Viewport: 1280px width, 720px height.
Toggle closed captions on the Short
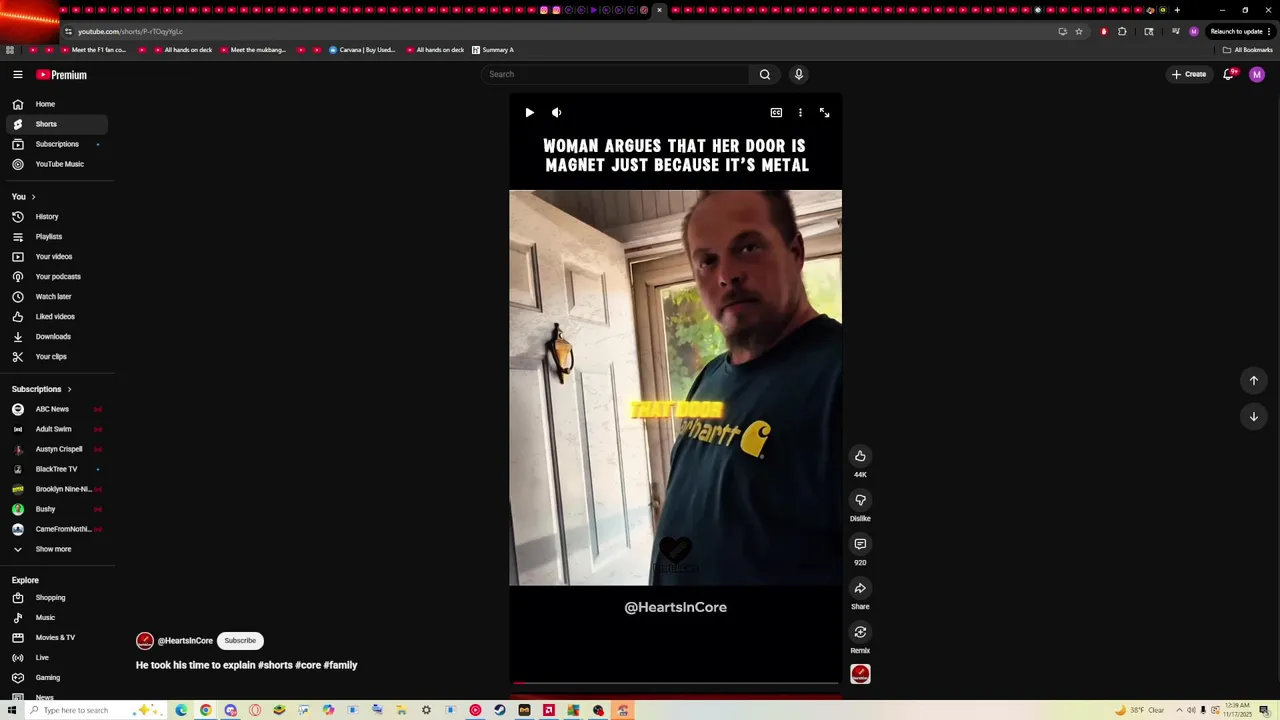pyautogui.click(x=776, y=113)
